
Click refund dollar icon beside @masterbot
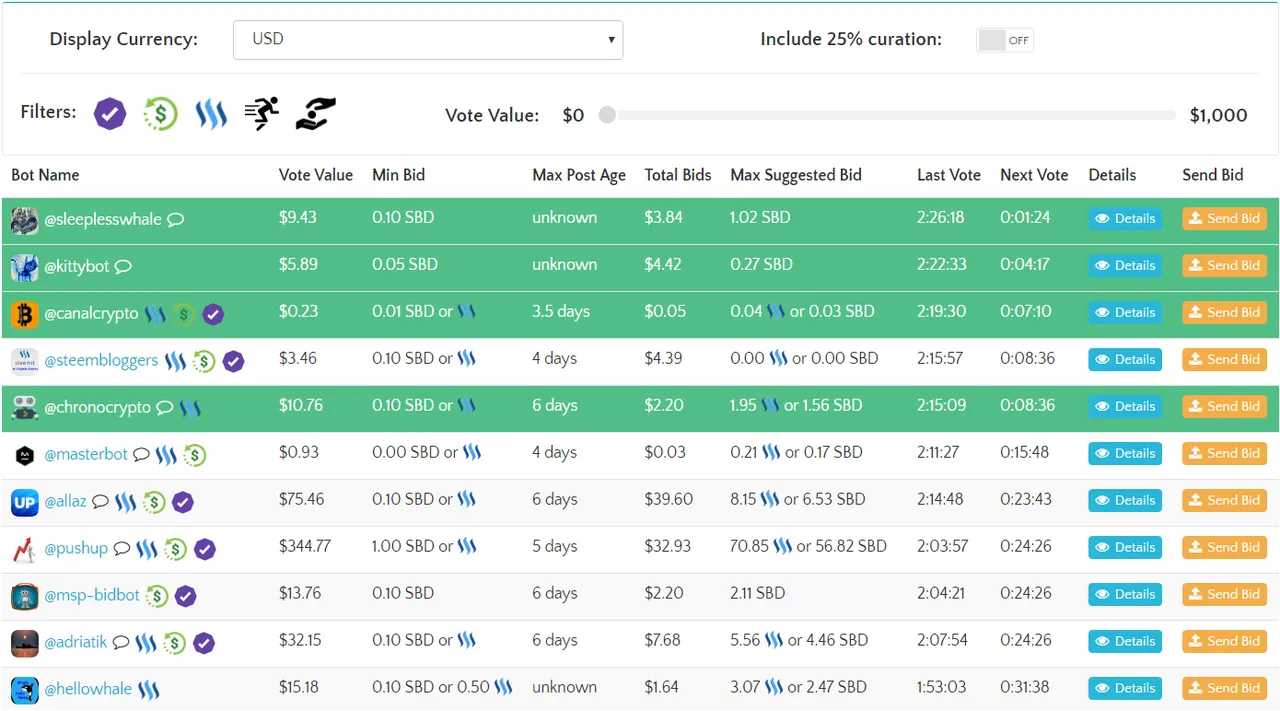pos(195,455)
